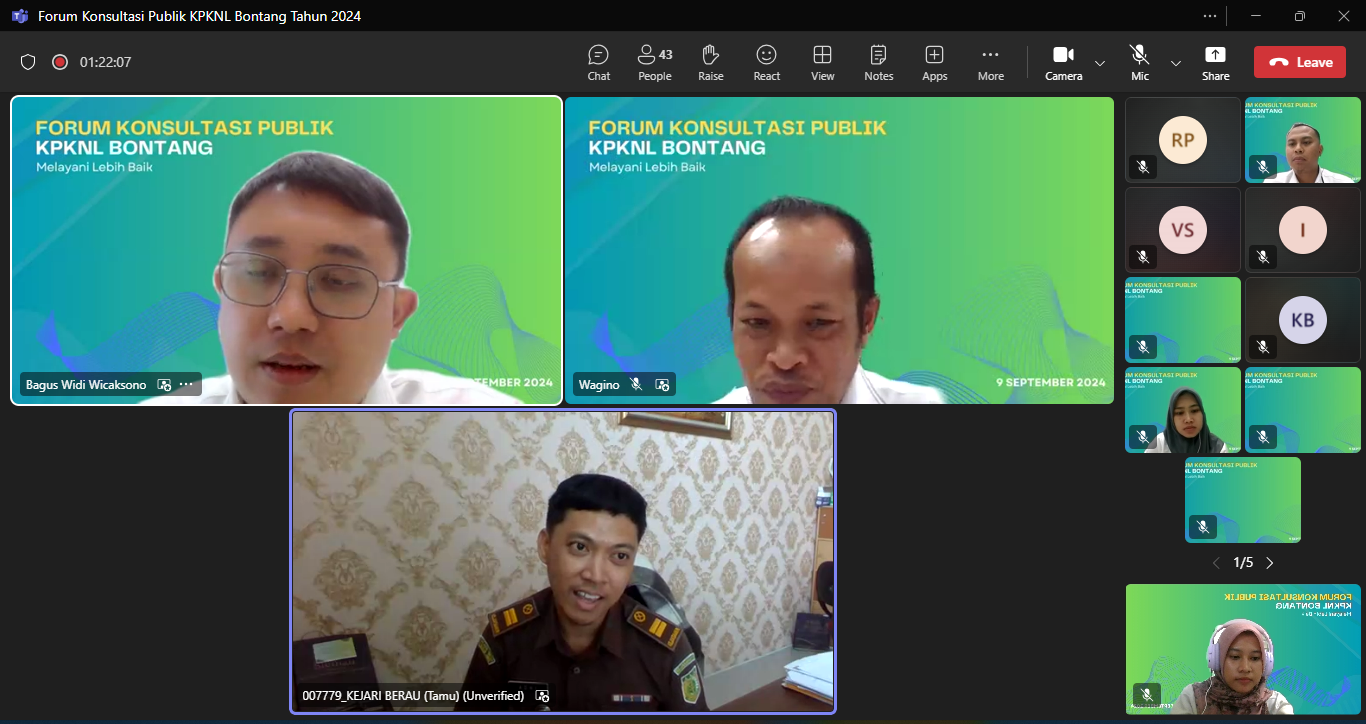The width and height of the screenshot is (1366, 724).
Task: Click the VS participant avatar tile
Action: pyautogui.click(x=1183, y=230)
